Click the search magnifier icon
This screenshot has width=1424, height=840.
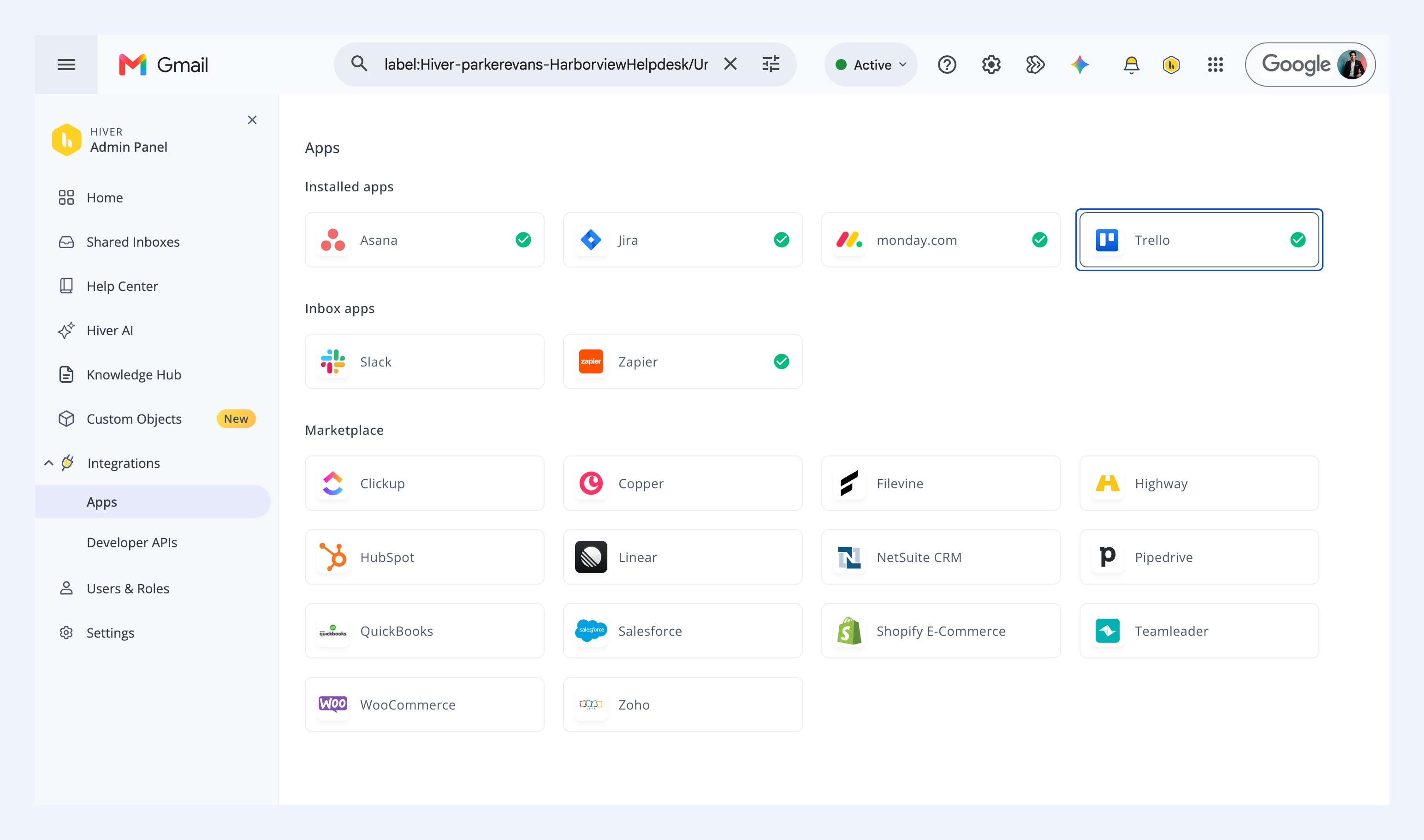tap(359, 64)
